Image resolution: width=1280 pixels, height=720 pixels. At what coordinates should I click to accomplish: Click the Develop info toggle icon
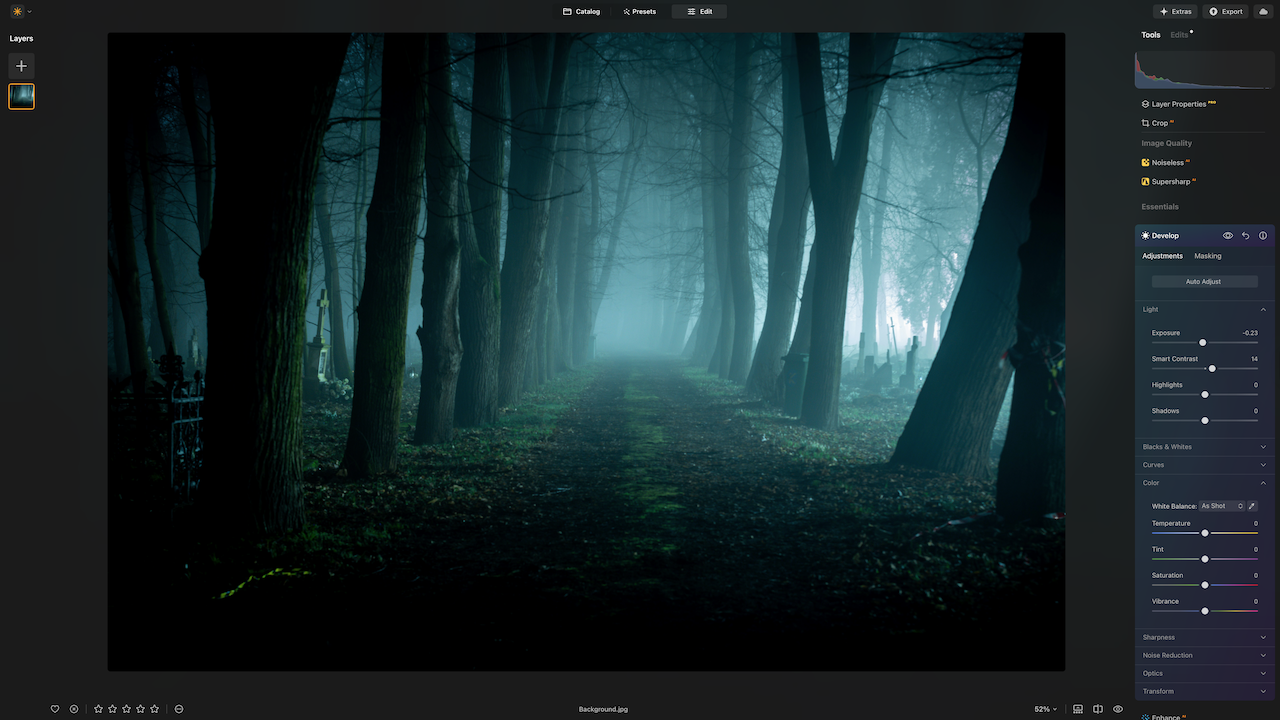[1263, 236]
